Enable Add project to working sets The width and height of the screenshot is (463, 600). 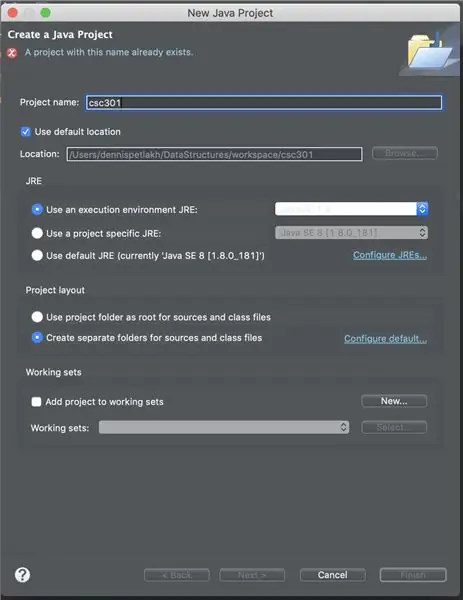(x=36, y=402)
